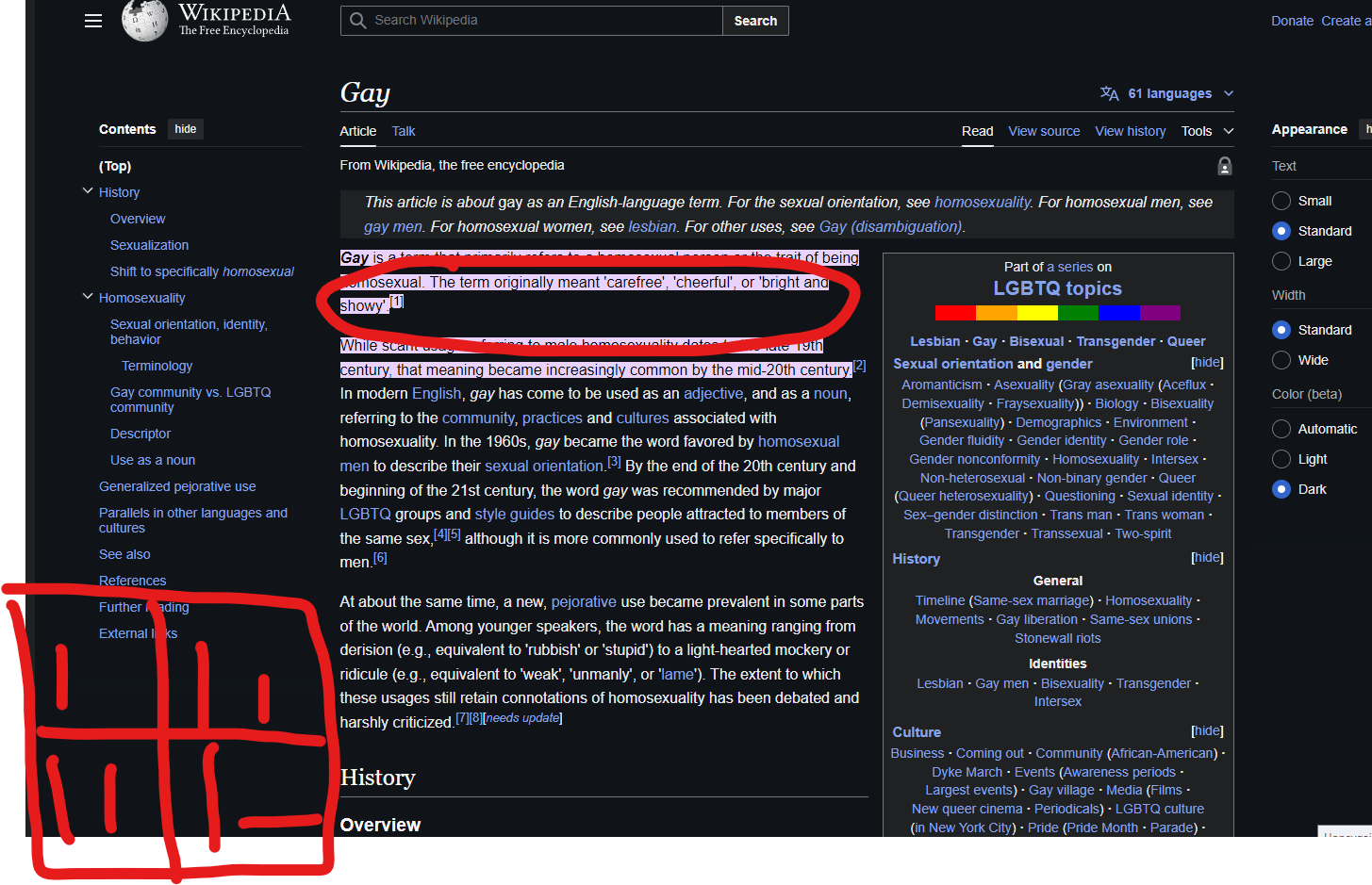The width and height of the screenshot is (1372, 885).
Task: Select the Small text size option
Action: click(1281, 201)
